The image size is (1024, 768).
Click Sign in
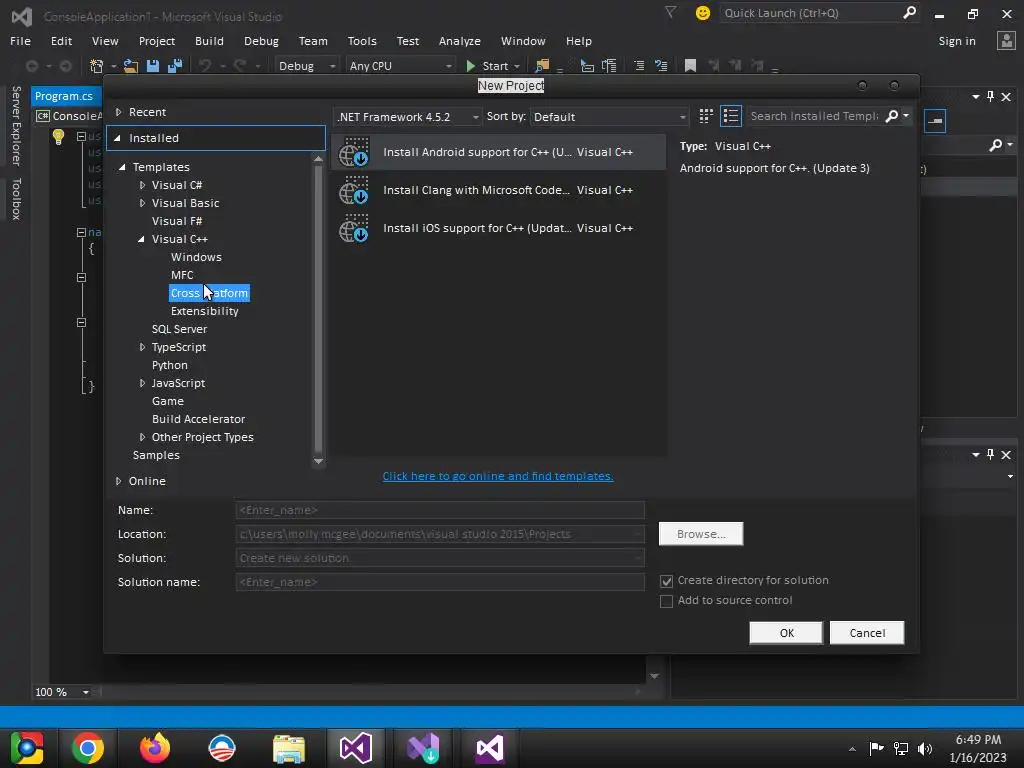[x=957, y=41]
